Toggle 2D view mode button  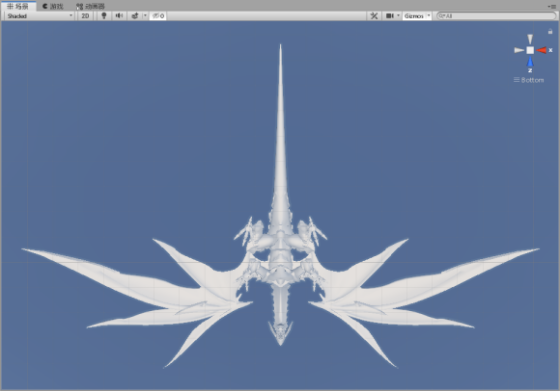[x=85, y=16]
